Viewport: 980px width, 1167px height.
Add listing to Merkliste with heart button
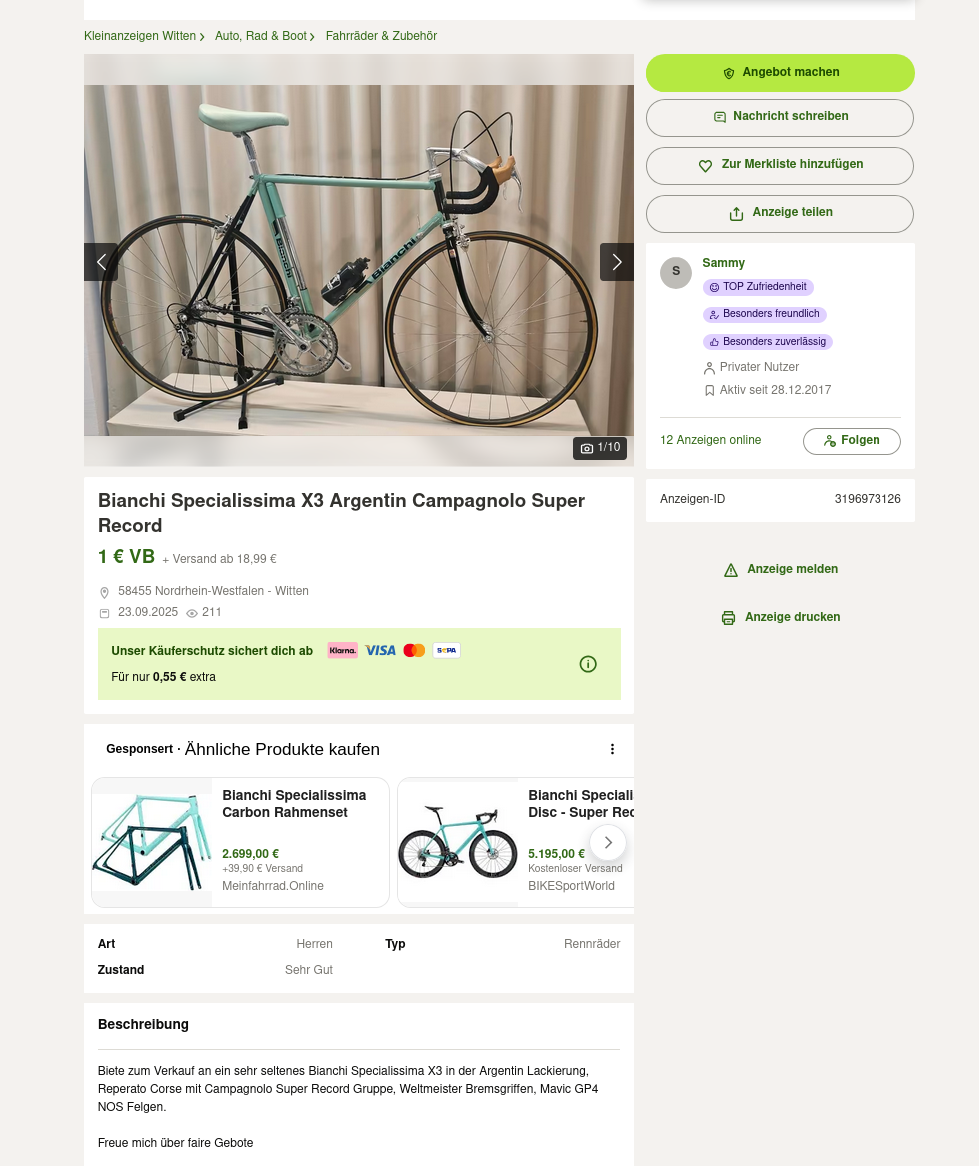click(x=780, y=165)
